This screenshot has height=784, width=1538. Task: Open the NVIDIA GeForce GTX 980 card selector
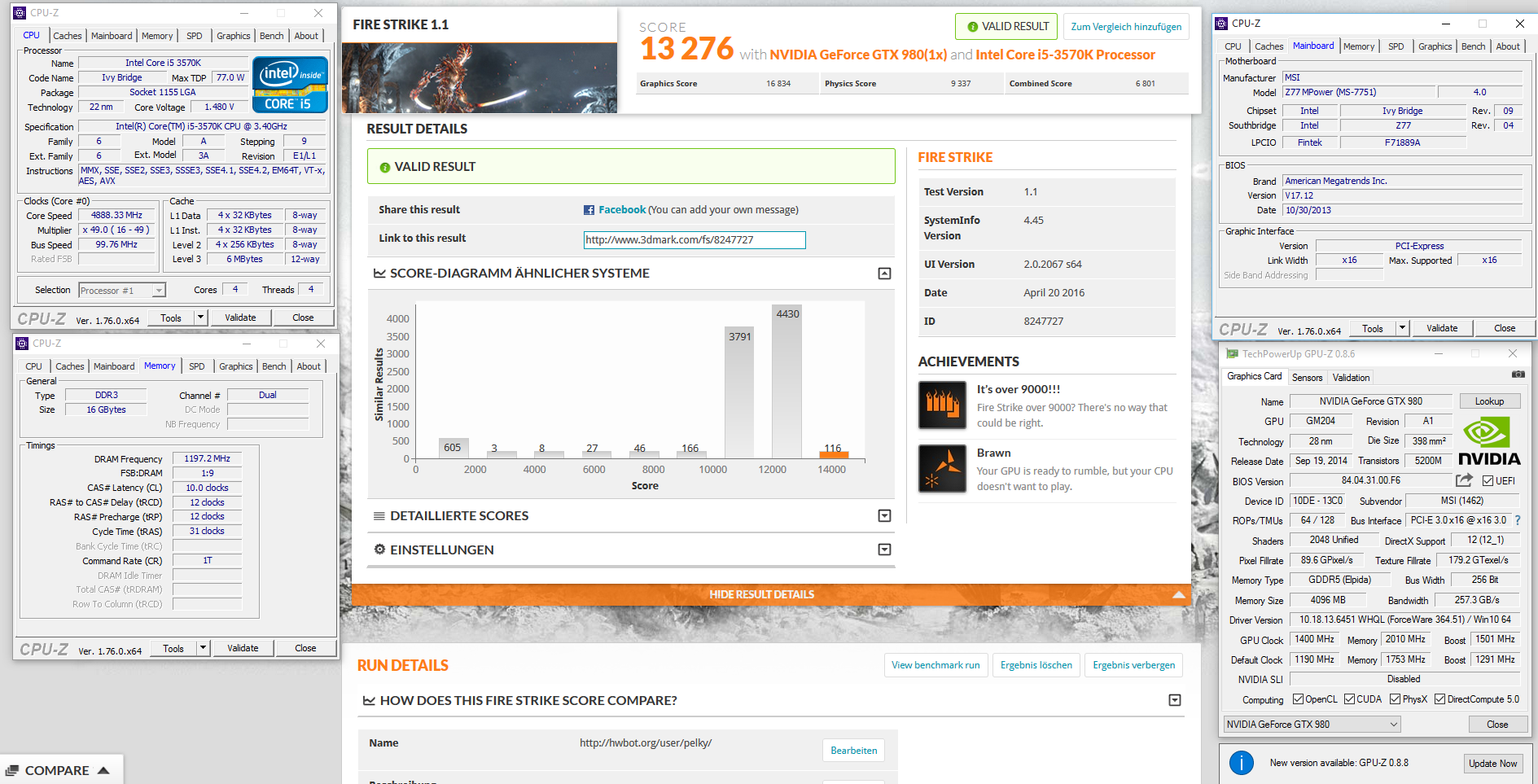pos(1312,725)
